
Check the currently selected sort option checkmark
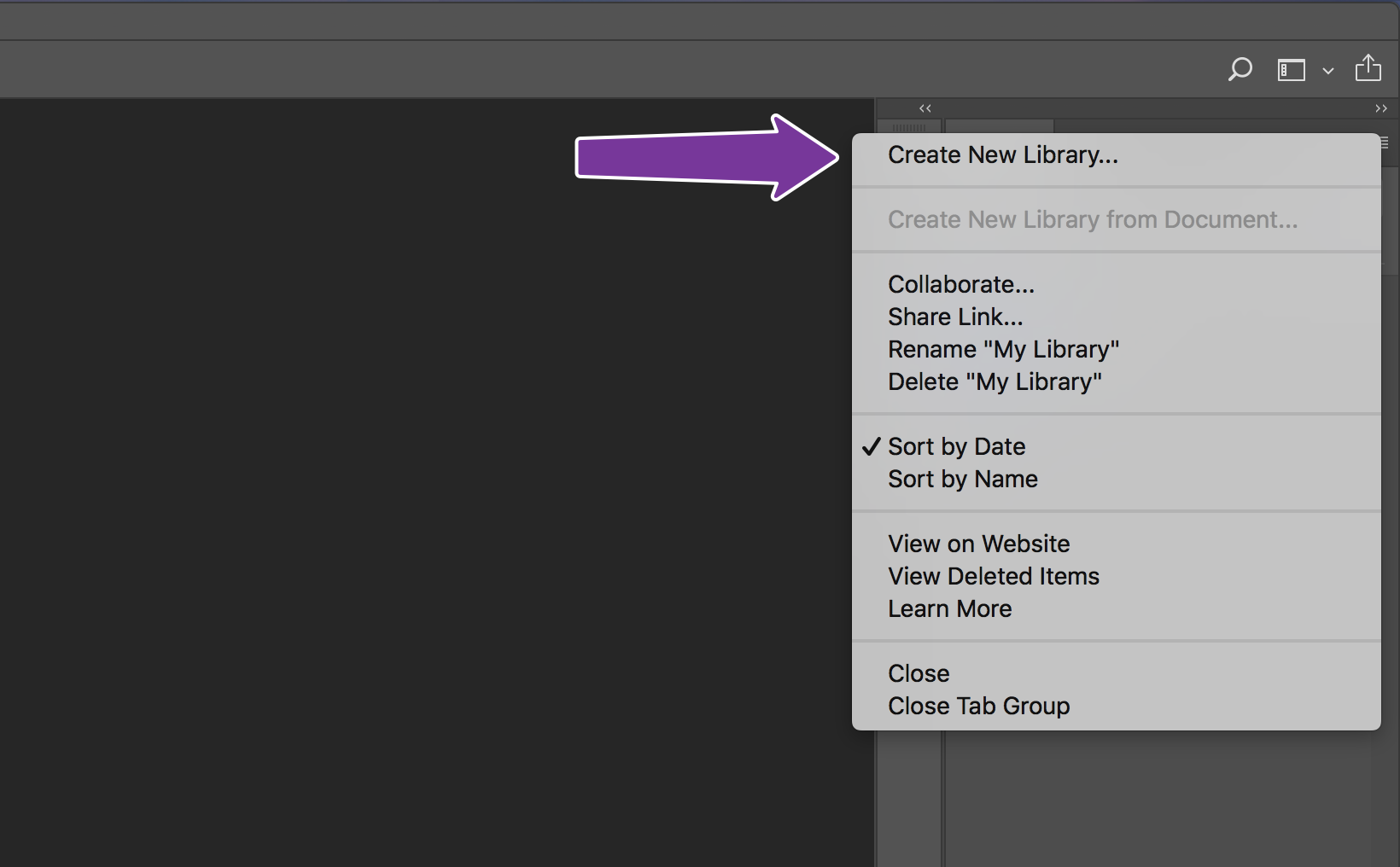pos(872,445)
